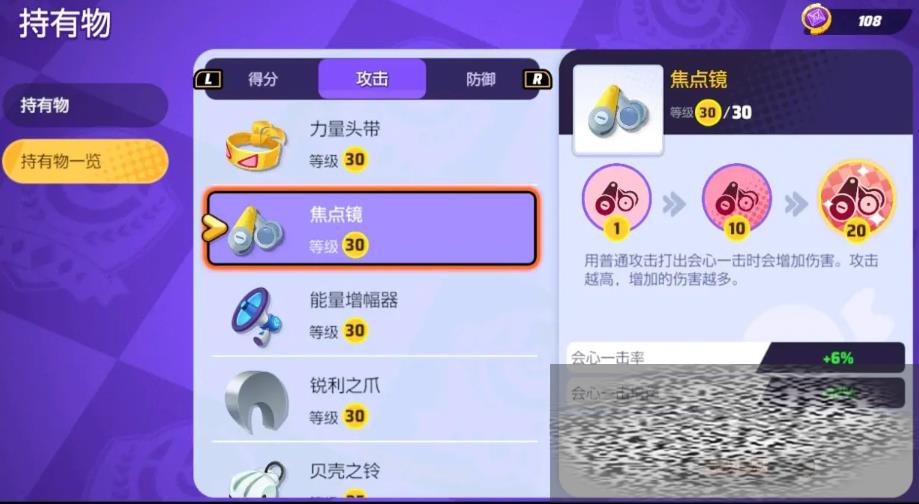Screen dimensions: 919x504
Task: Click the purple currency coin icon
Action: [x=816, y=19]
